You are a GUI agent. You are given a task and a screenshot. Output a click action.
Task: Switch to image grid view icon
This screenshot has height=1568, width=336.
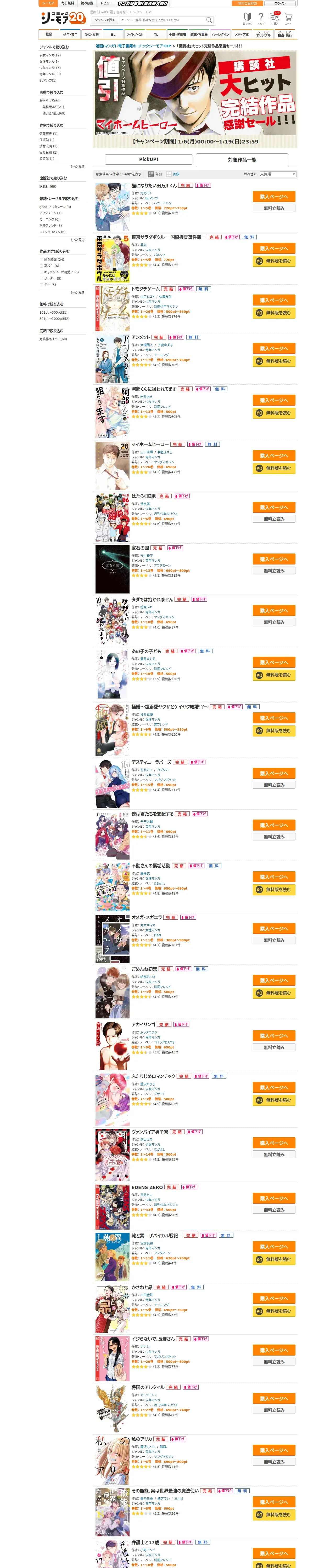pyautogui.click(x=168, y=174)
